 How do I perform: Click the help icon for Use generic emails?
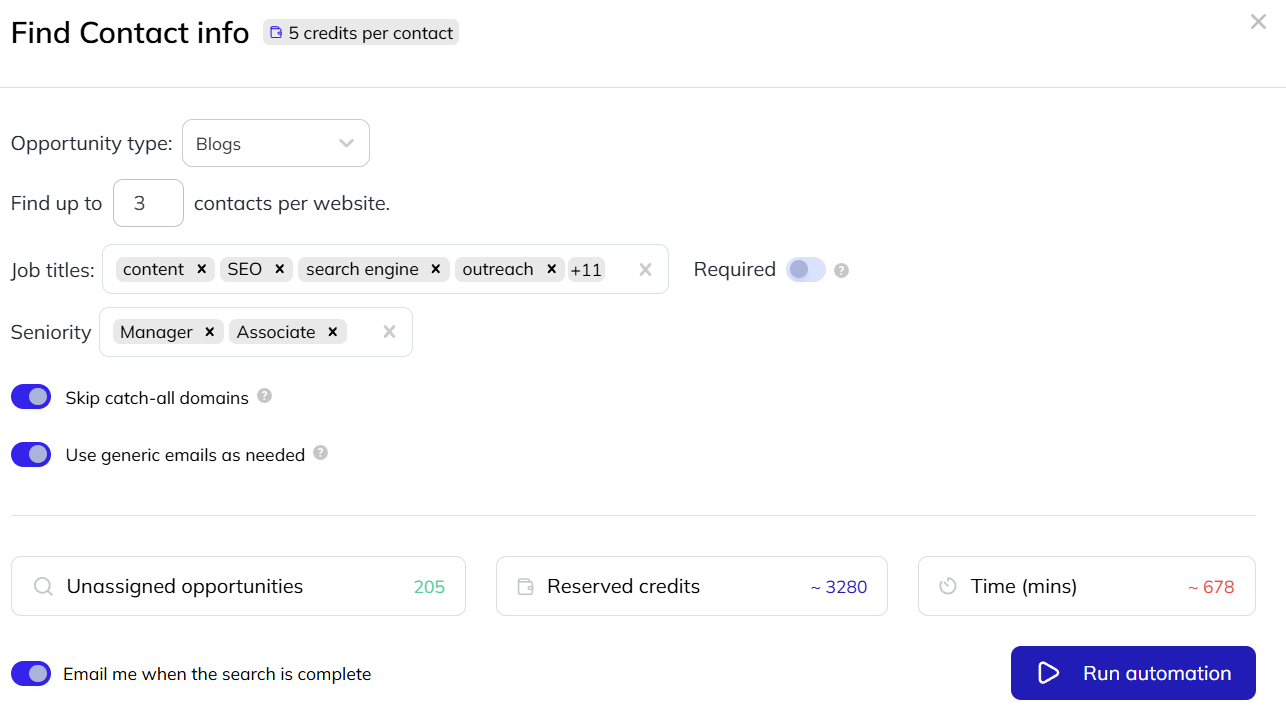[x=320, y=454]
